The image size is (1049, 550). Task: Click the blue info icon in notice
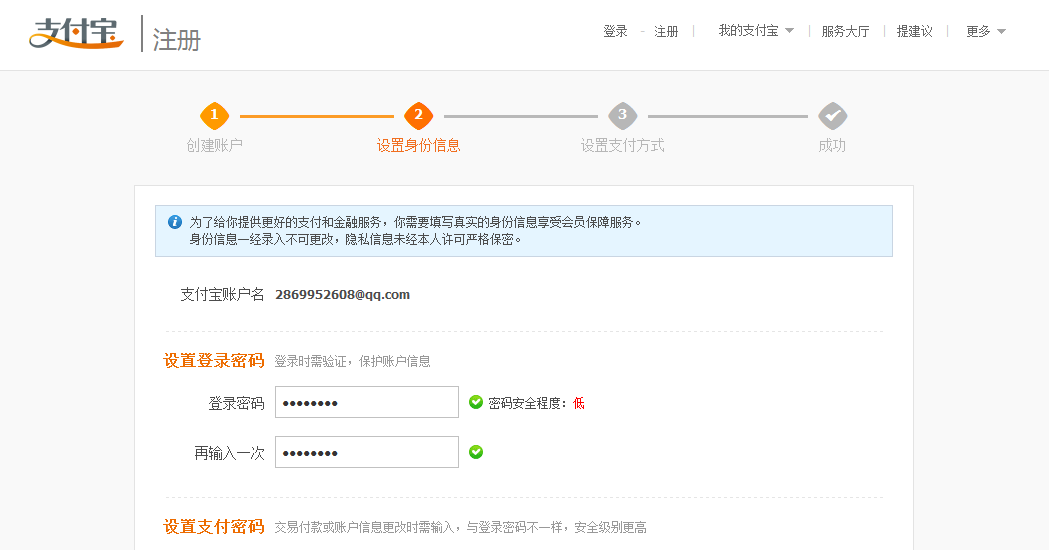pos(175,222)
